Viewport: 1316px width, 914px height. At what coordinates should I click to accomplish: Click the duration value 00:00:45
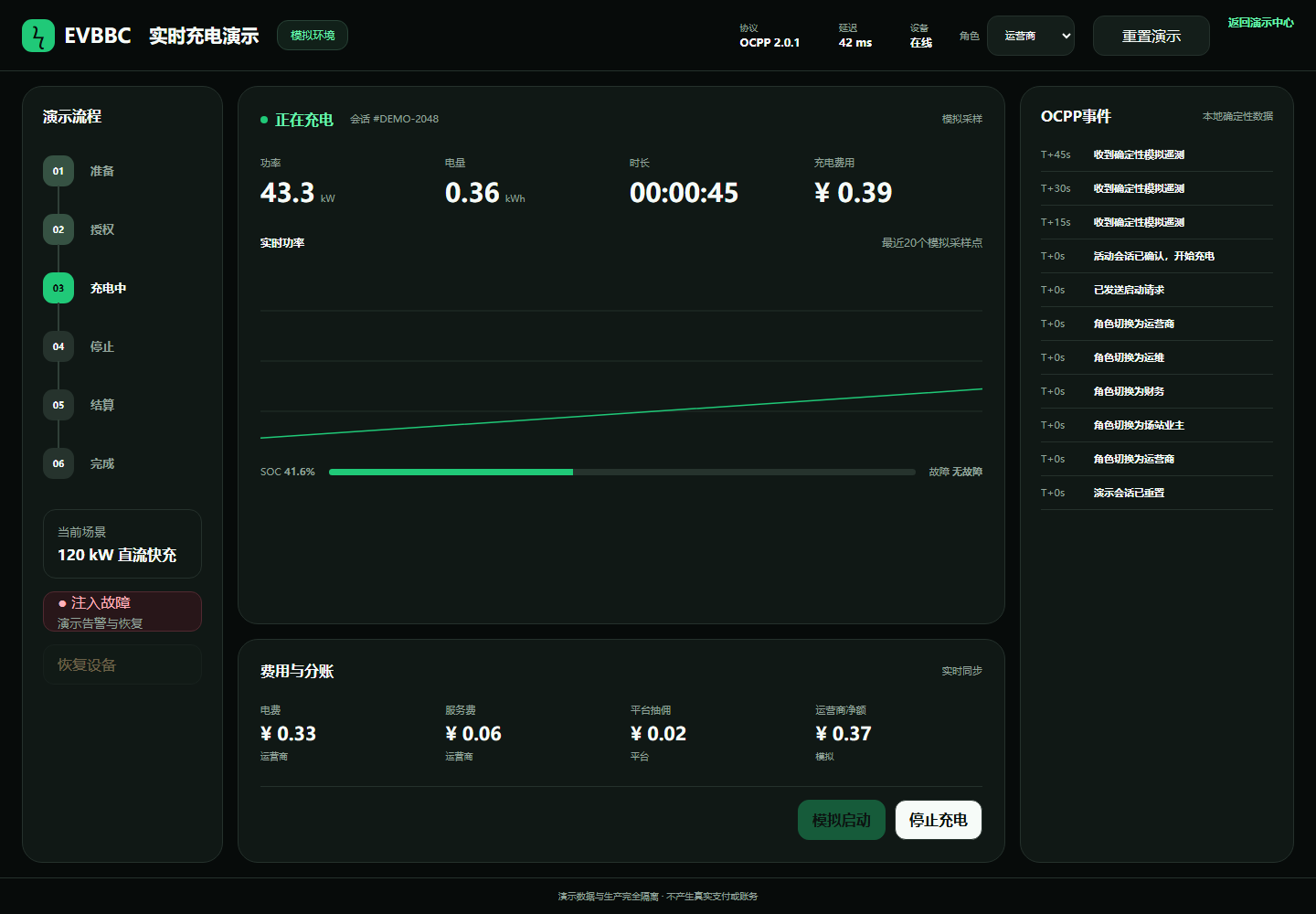tap(684, 193)
